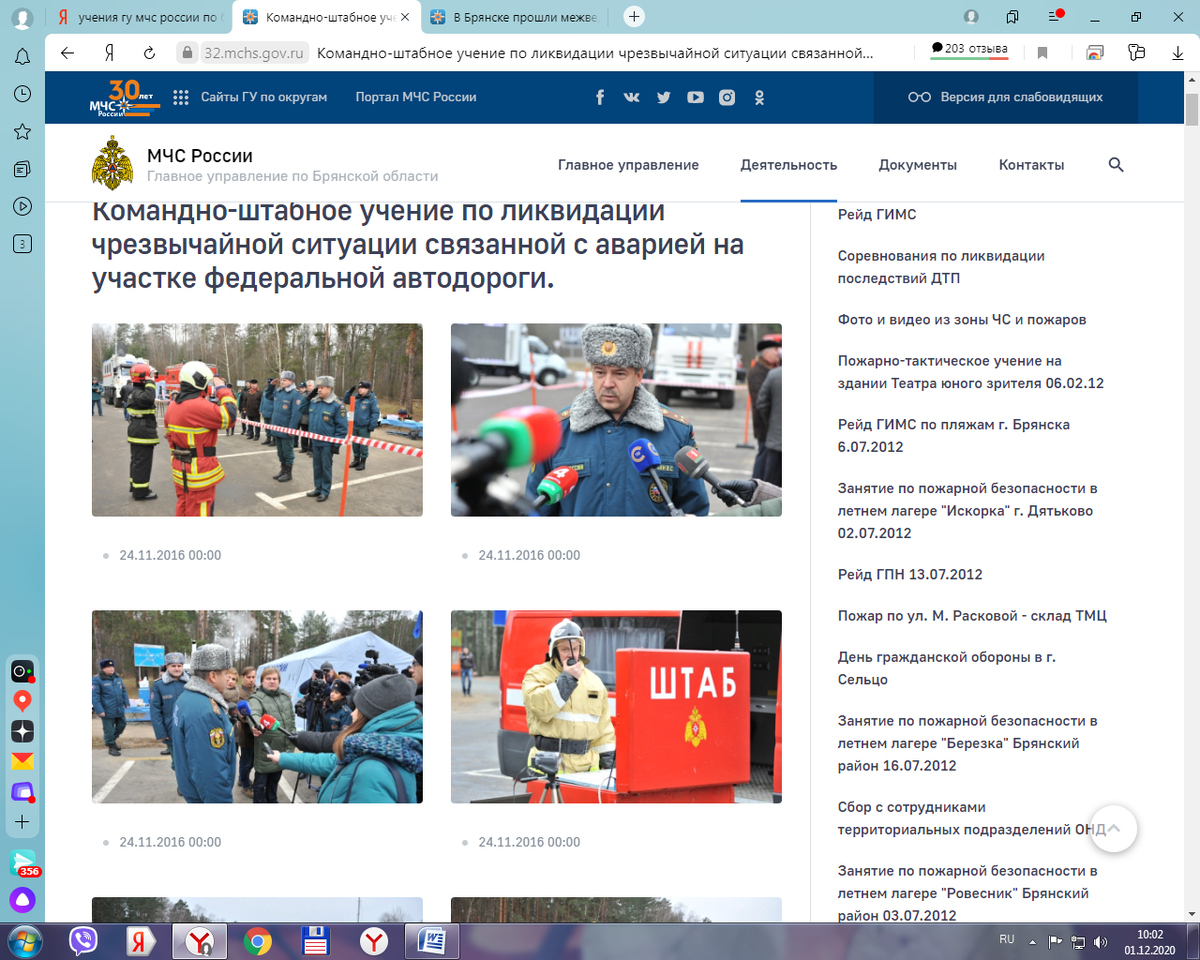Open VK page of MChS
Screen dimensions: 1200x960
tap(631, 97)
